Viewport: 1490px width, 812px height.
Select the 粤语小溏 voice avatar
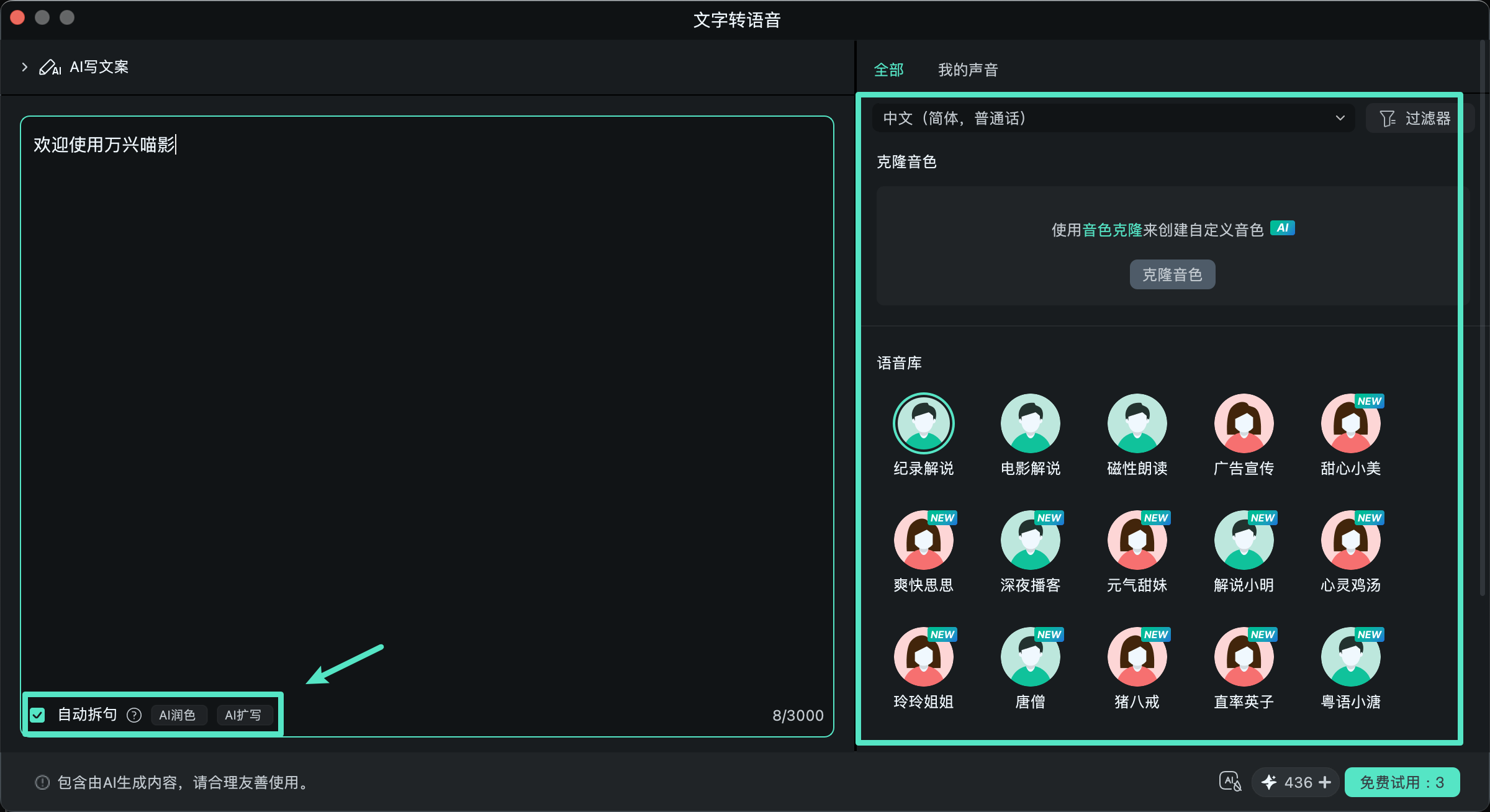[1351, 657]
